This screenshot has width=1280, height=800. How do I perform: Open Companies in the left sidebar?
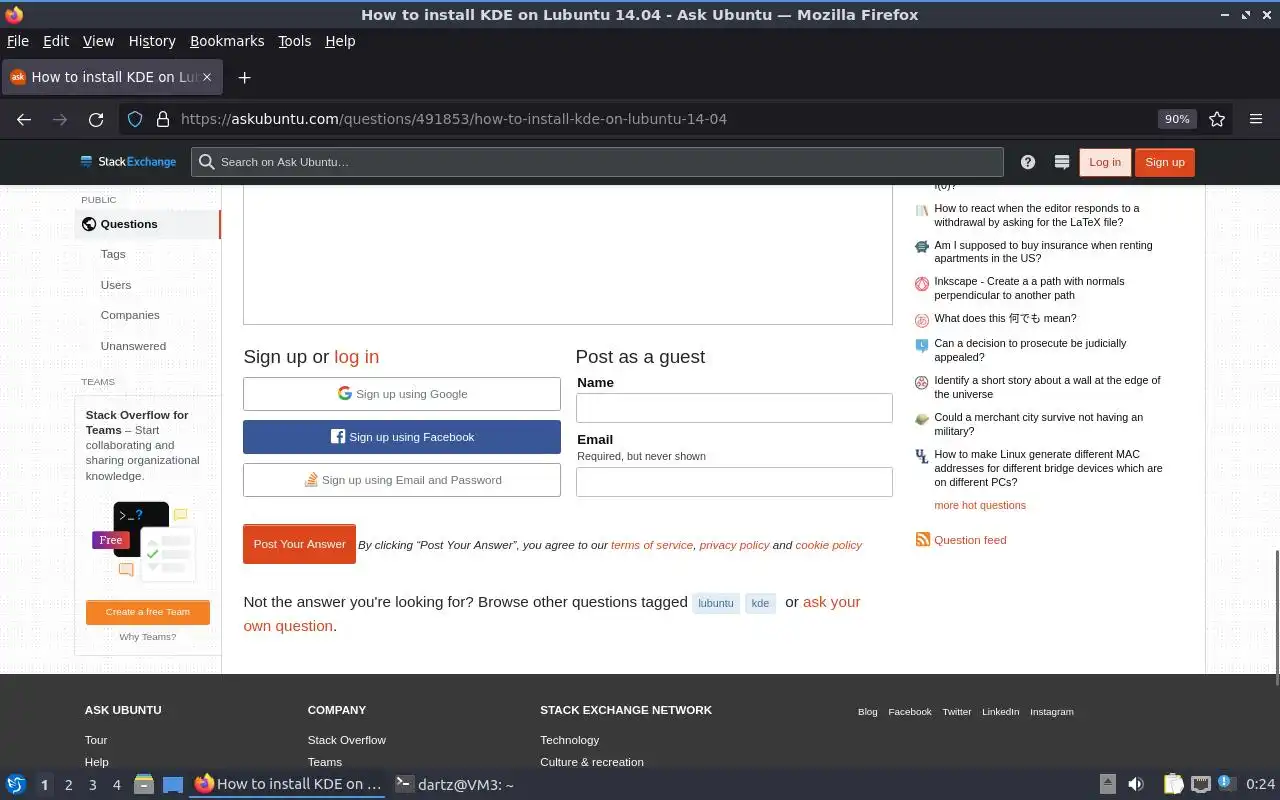pyautogui.click(x=130, y=315)
